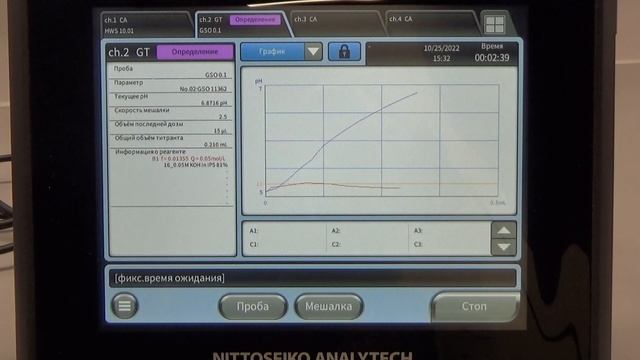Select the Параметр No.02 GSO row
Image resolution: width=640 pixels, height=360 pixels.
171,85
